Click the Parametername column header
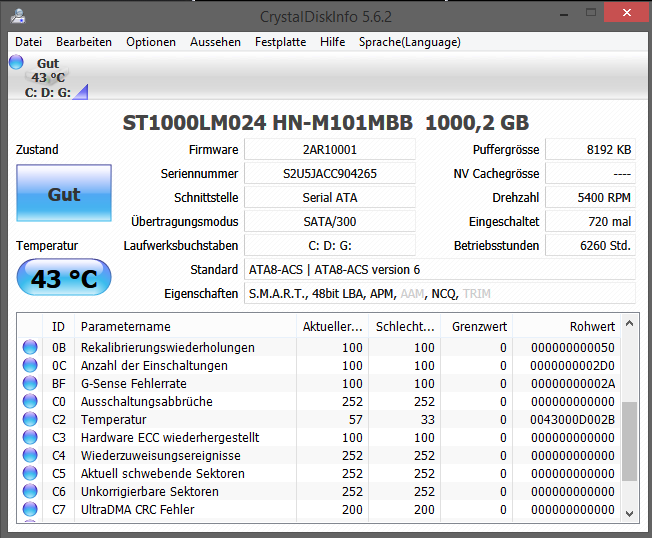Image resolution: width=652 pixels, height=538 pixels. click(x=185, y=326)
